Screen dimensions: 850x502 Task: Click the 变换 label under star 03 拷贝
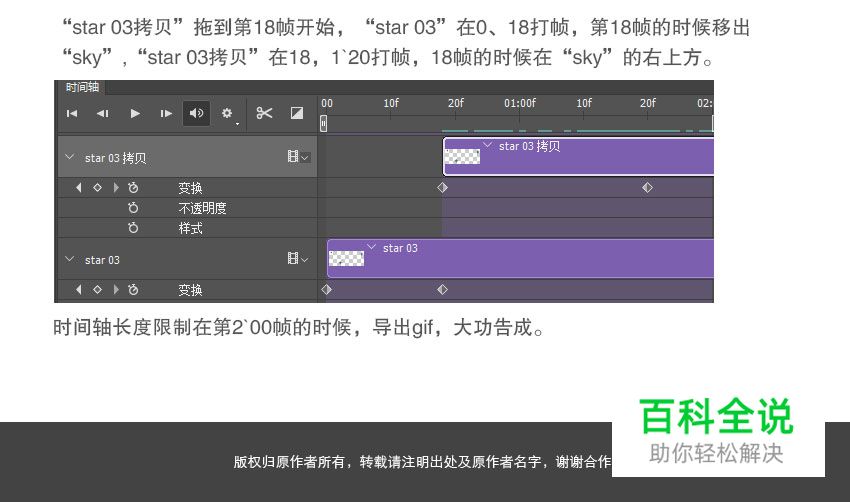pyautogui.click(x=190, y=188)
